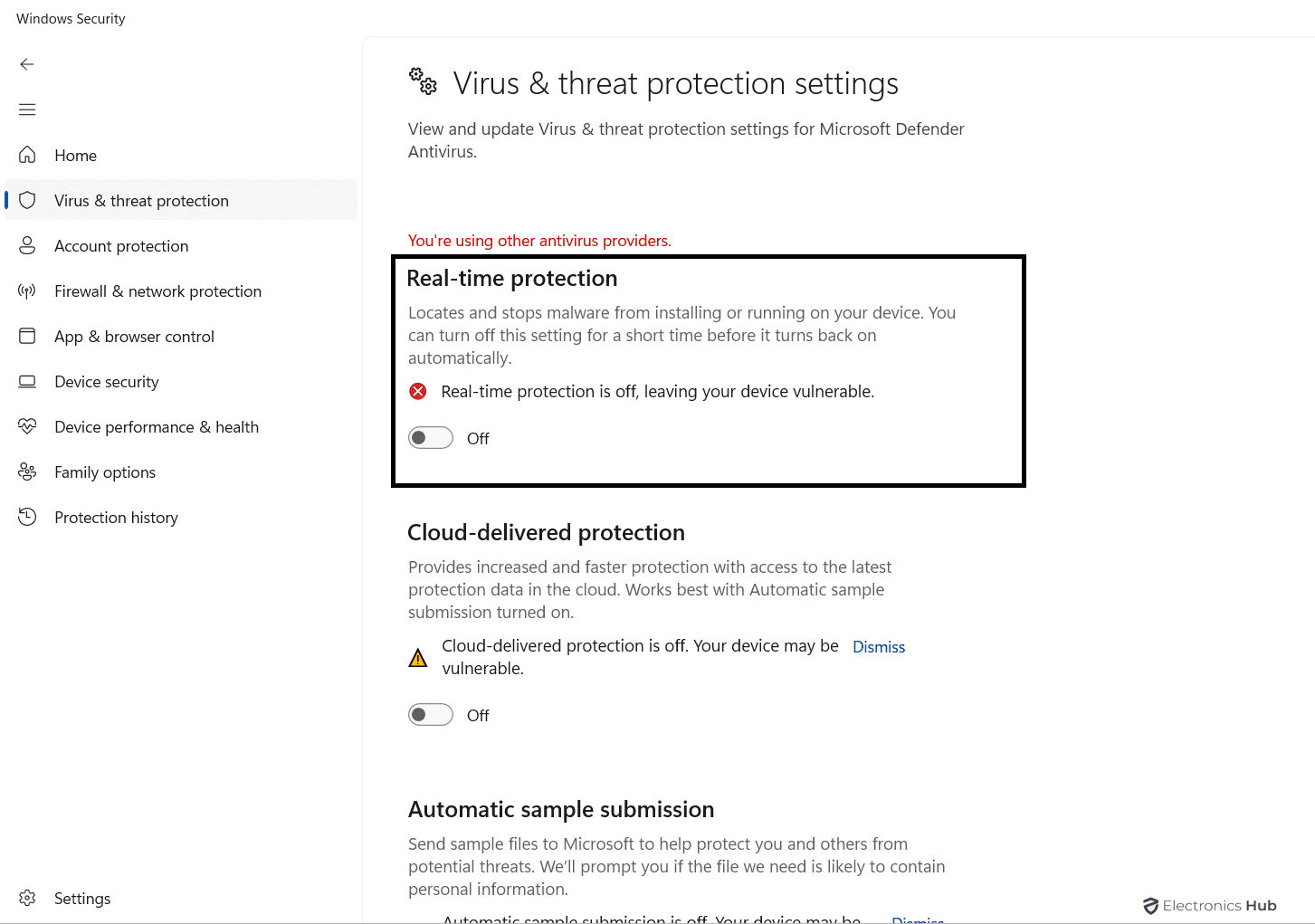Collapse the navigation sidebar via hamburger menu
Screen dimensions: 1315x924
click(27, 110)
